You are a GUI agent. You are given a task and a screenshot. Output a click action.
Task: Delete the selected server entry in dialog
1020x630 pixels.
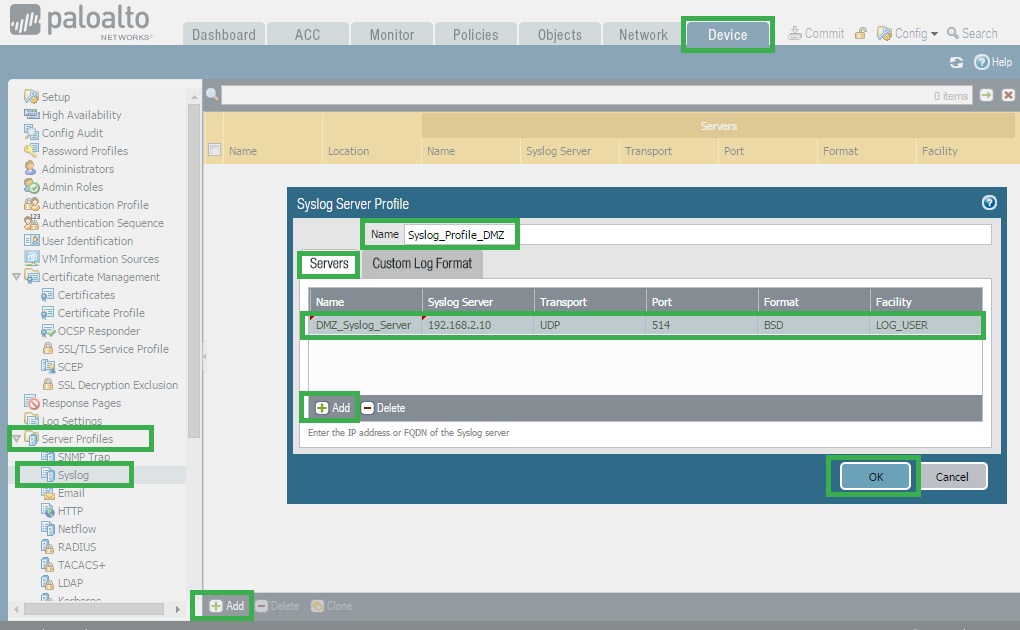[x=383, y=408]
